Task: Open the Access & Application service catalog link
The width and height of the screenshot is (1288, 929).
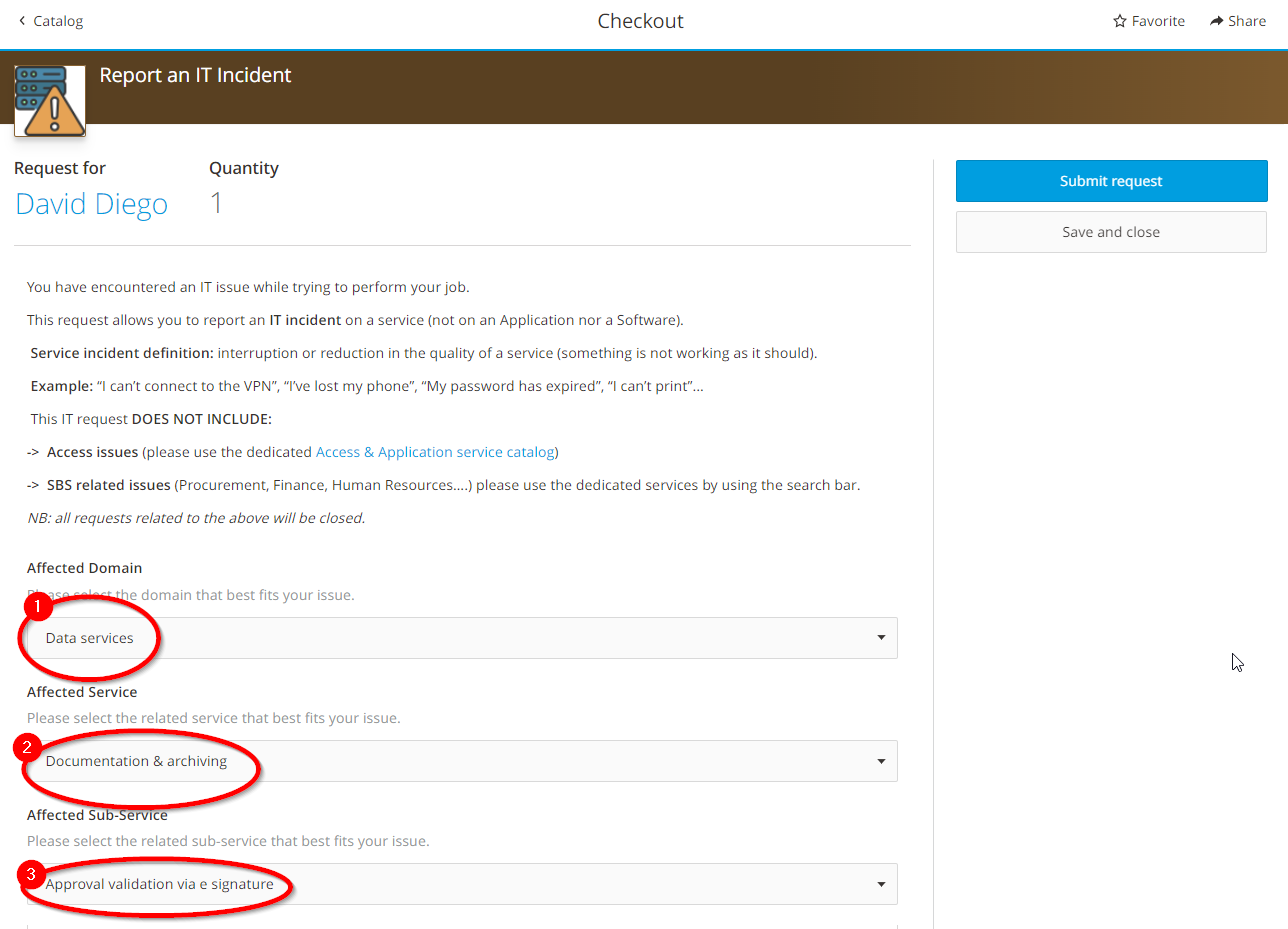Action: 435,452
